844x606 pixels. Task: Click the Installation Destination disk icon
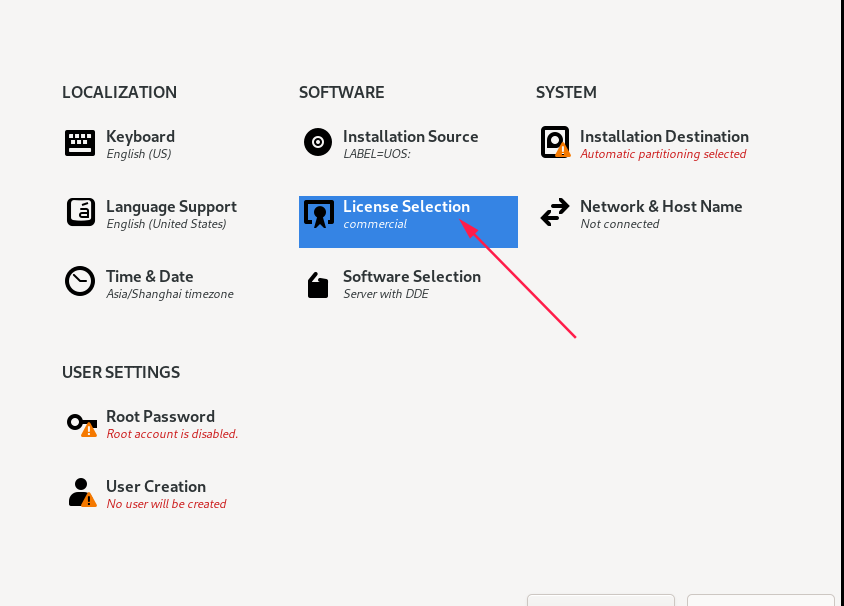pyautogui.click(x=555, y=143)
